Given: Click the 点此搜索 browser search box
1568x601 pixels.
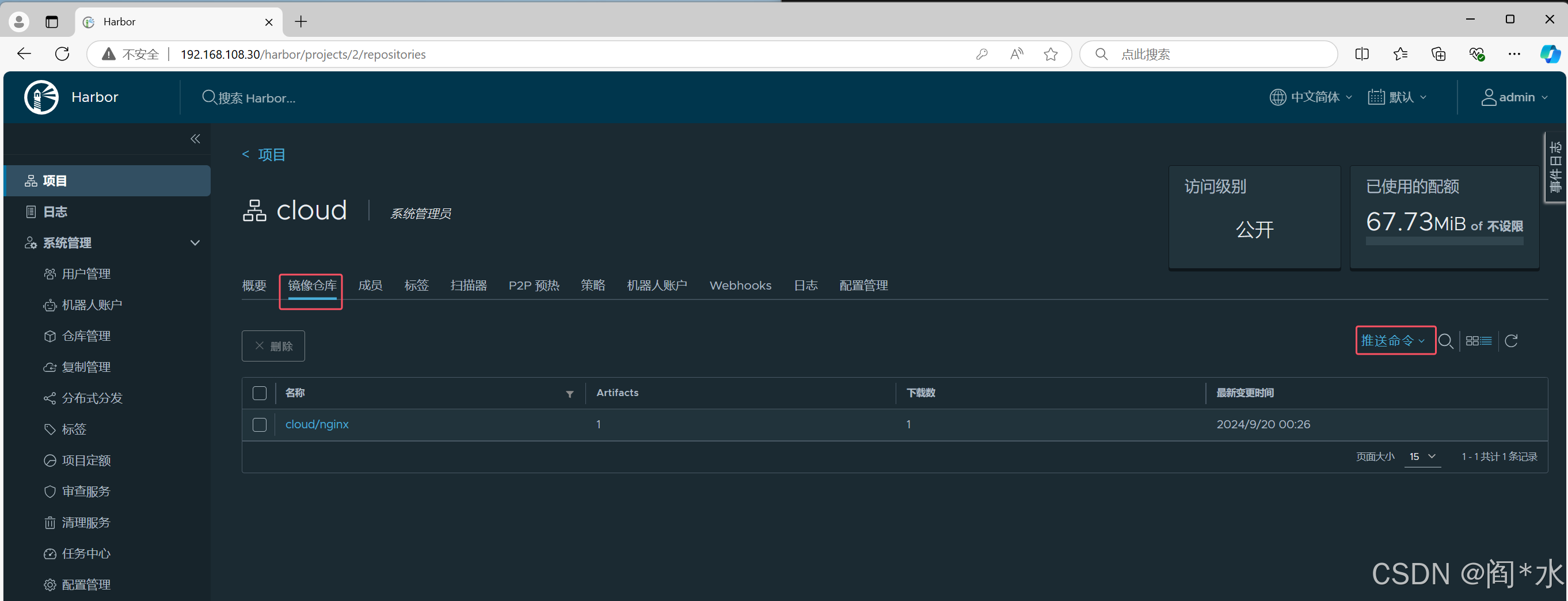Looking at the screenshot, I should [x=1208, y=54].
